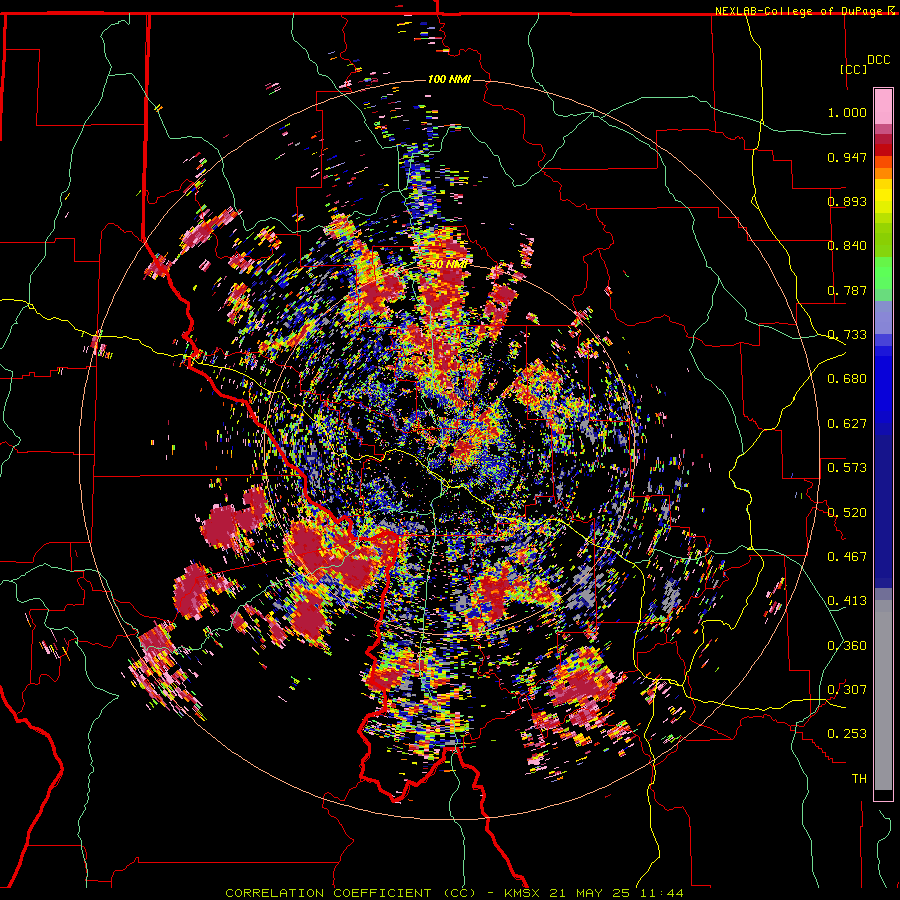Click the 0.840 scale value
This screenshot has width=900, height=900.
847,246
